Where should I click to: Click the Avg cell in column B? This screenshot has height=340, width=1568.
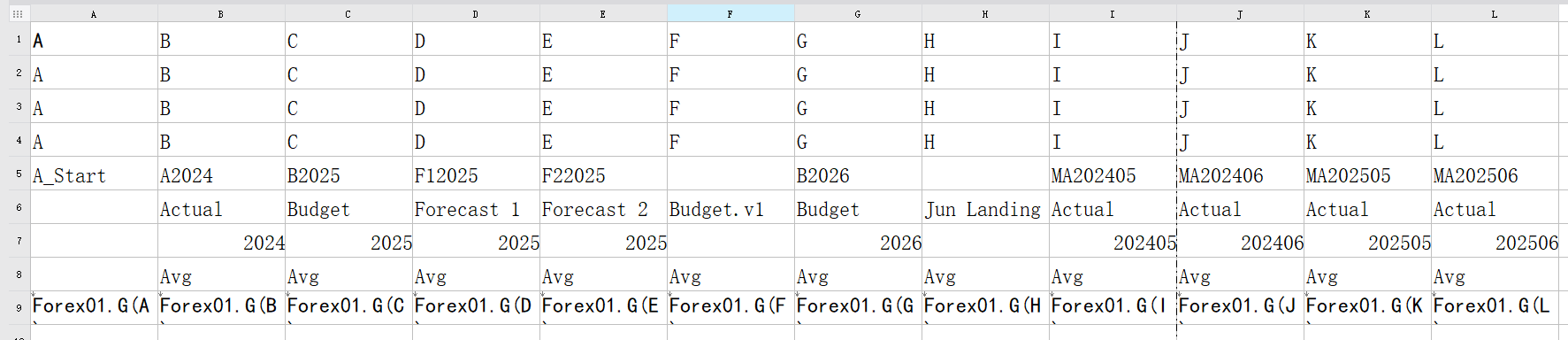coord(221,275)
